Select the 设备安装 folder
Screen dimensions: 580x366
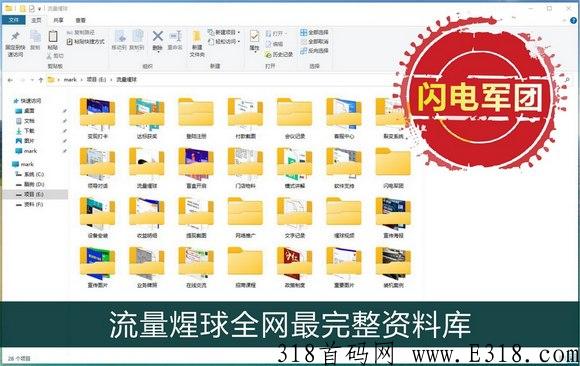pyautogui.click(x=97, y=217)
